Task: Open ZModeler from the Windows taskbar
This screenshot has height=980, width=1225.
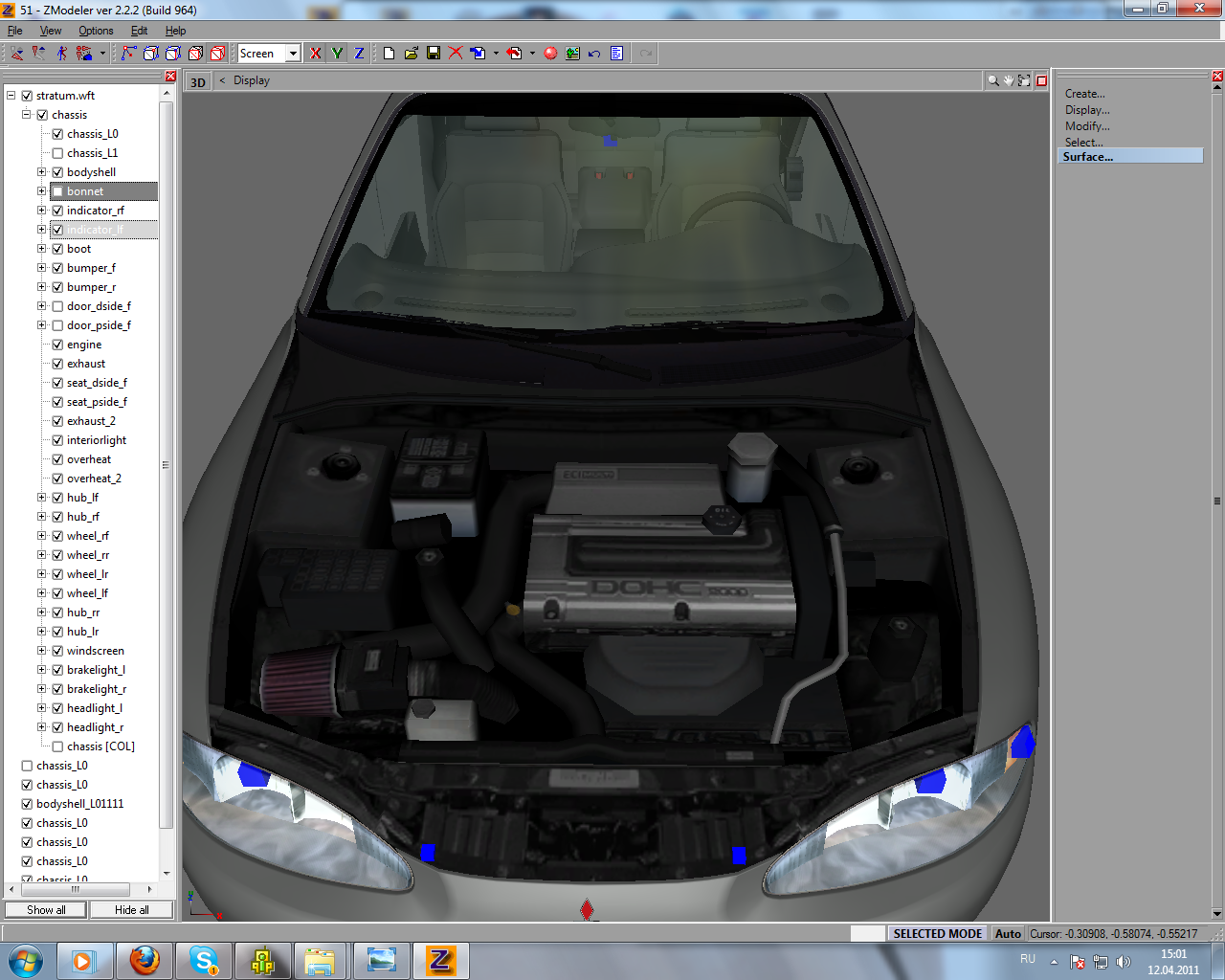Action: 440,960
